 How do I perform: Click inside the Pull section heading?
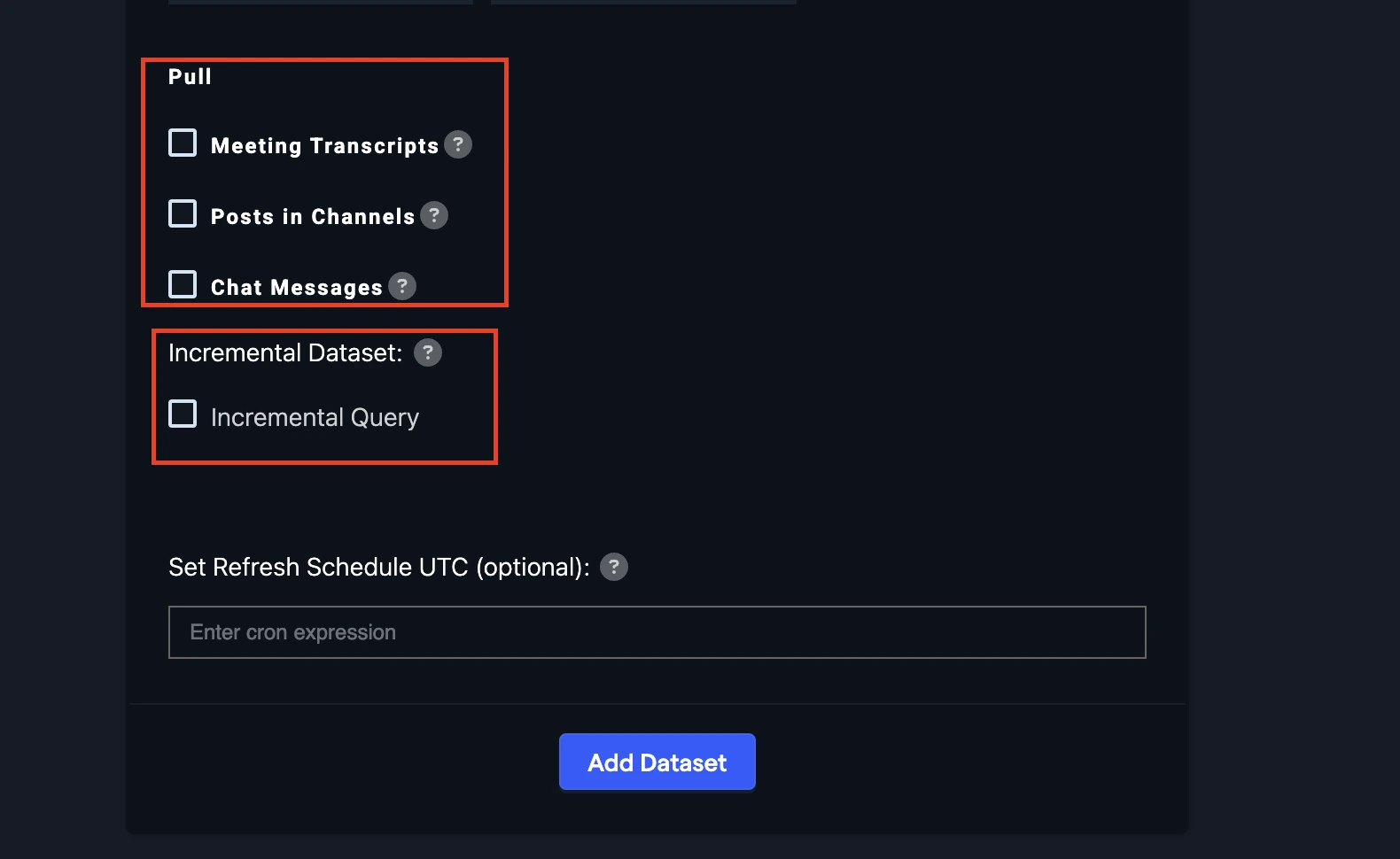tap(190, 76)
